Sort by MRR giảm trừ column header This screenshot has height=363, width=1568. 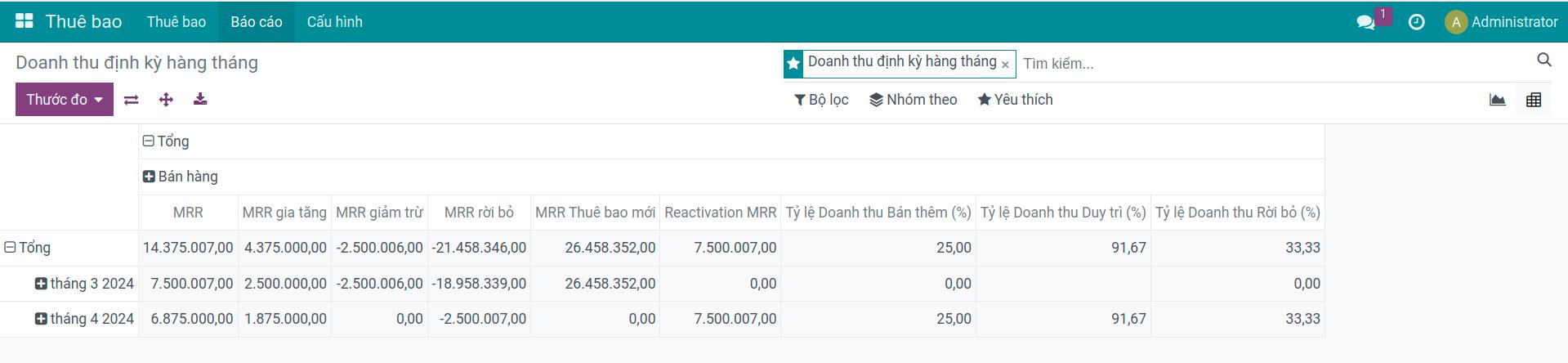[x=379, y=213]
